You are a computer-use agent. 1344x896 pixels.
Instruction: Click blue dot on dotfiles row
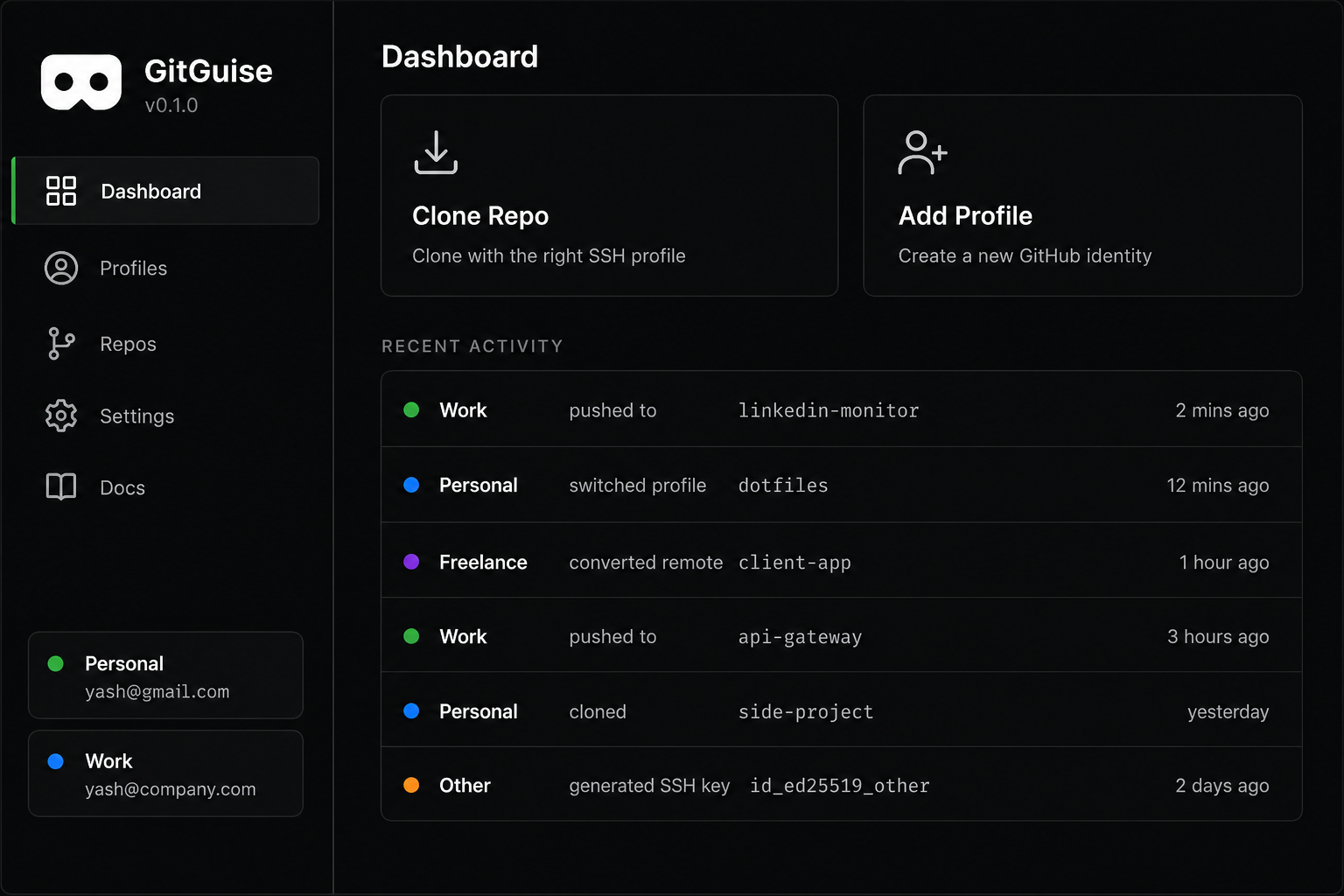[411, 485]
